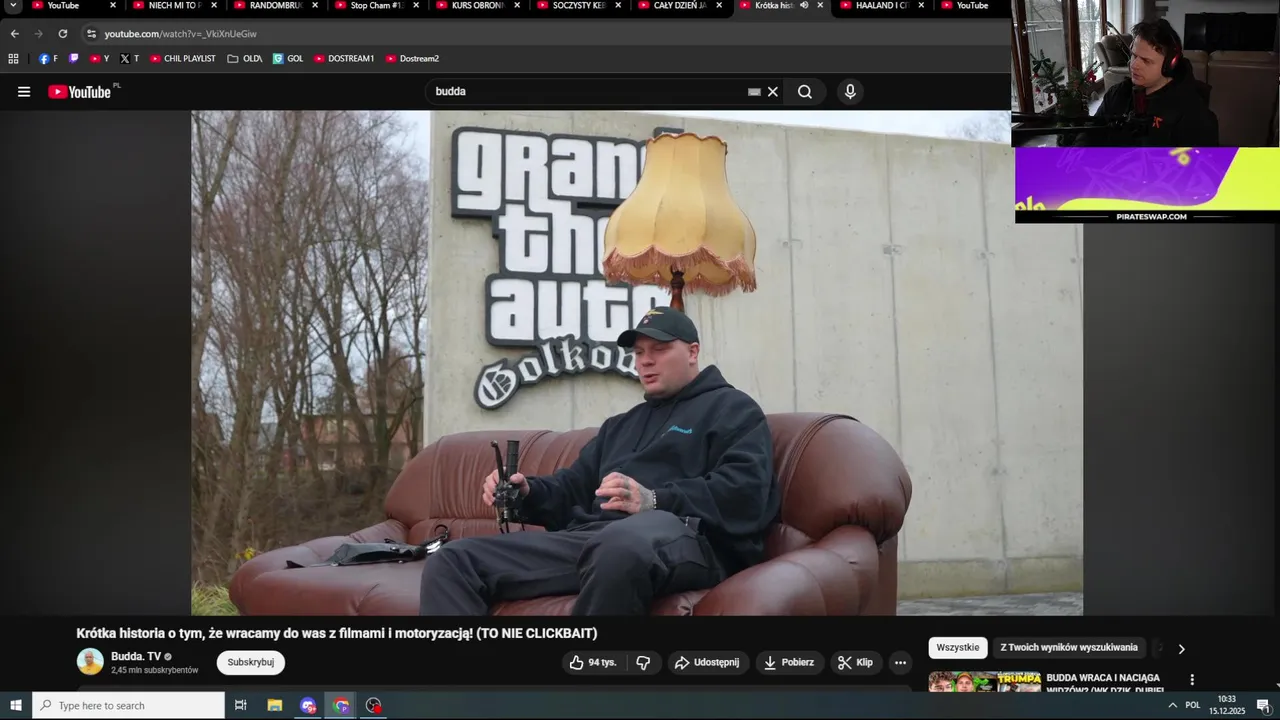Switch the POL input language indicator
Screen dimensions: 1280x720
click(x=1192, y=706)
